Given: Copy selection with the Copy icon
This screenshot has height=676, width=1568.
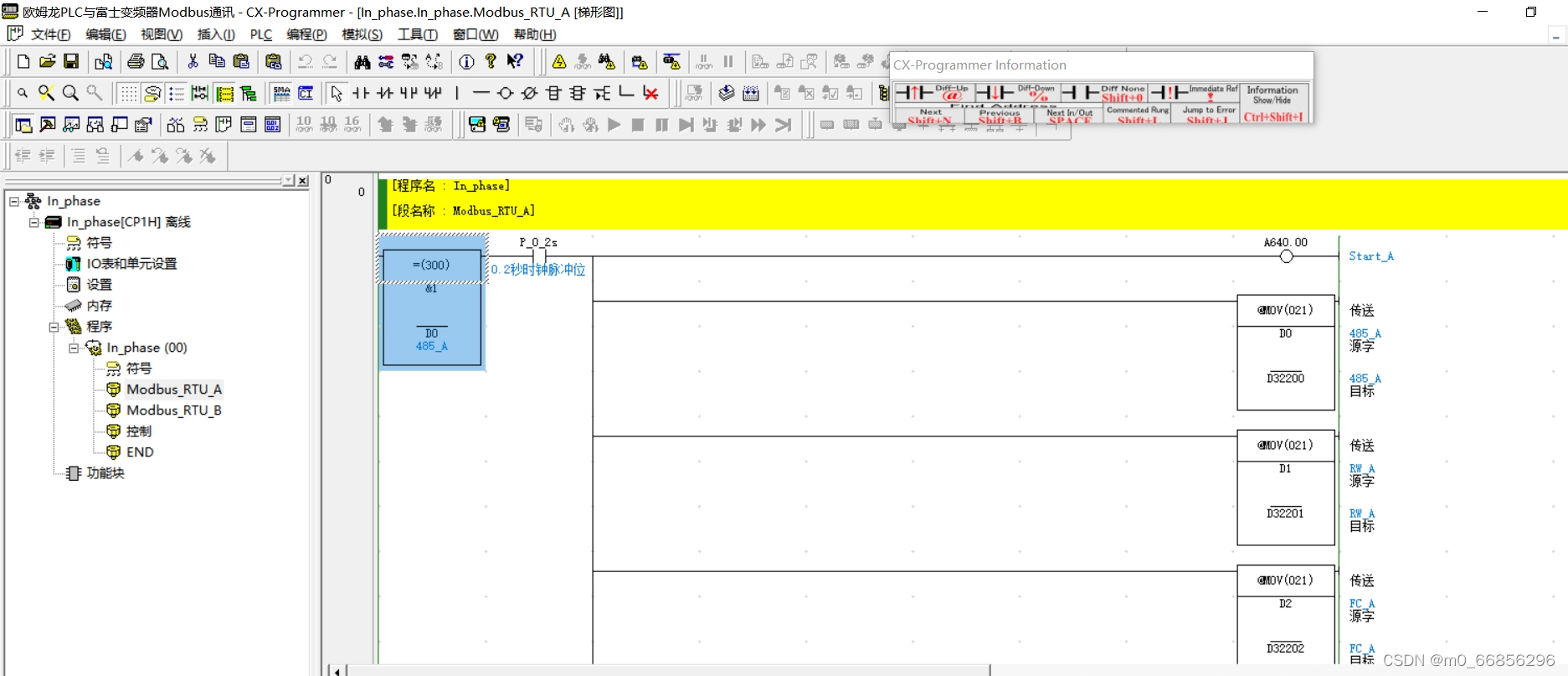Looking at the screenshot, I should click(x=217, y=61).
